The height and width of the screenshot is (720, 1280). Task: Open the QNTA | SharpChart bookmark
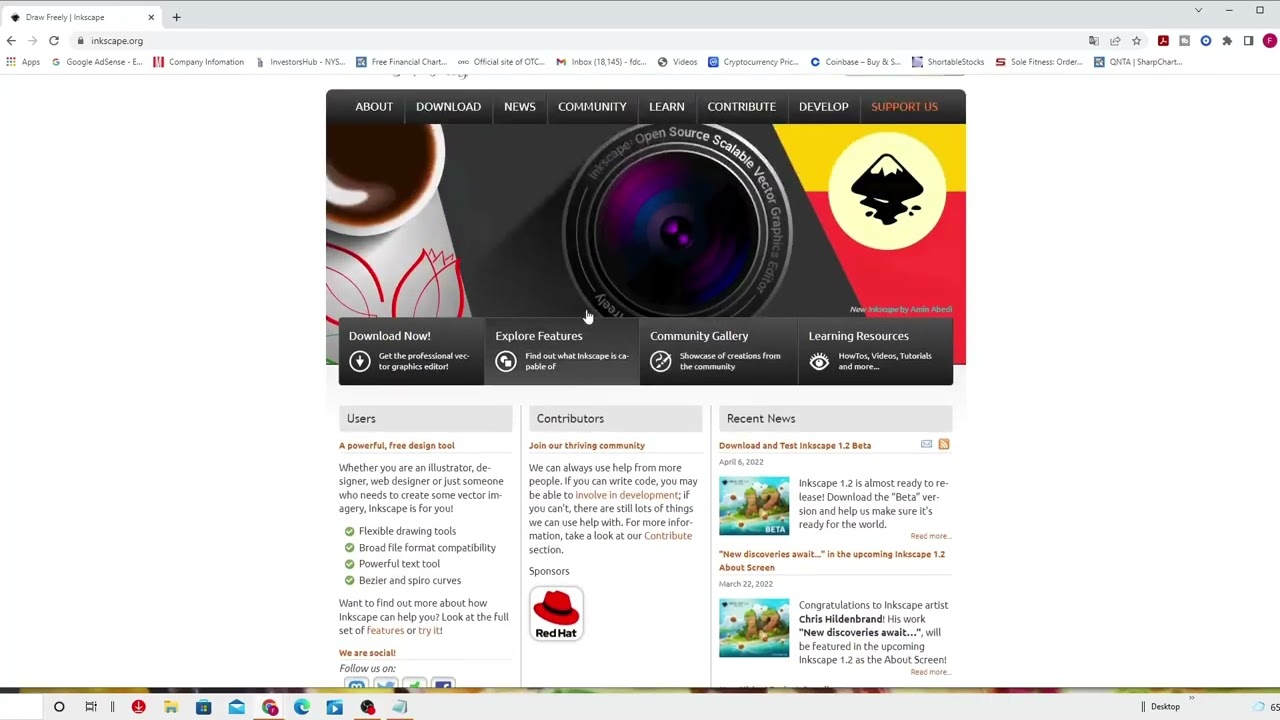point(1138,62)
